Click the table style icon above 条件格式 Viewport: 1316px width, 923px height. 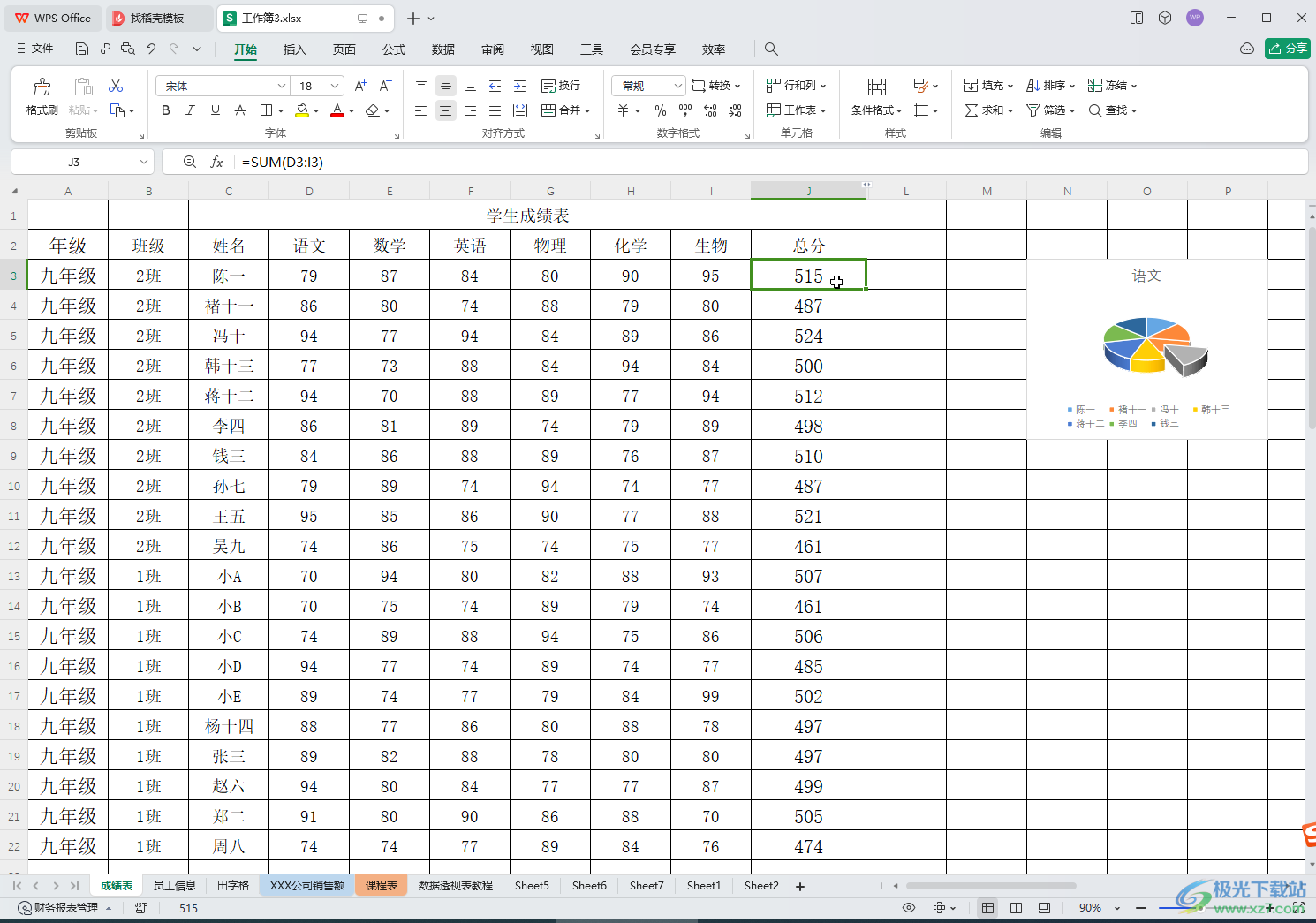(877, 87)
